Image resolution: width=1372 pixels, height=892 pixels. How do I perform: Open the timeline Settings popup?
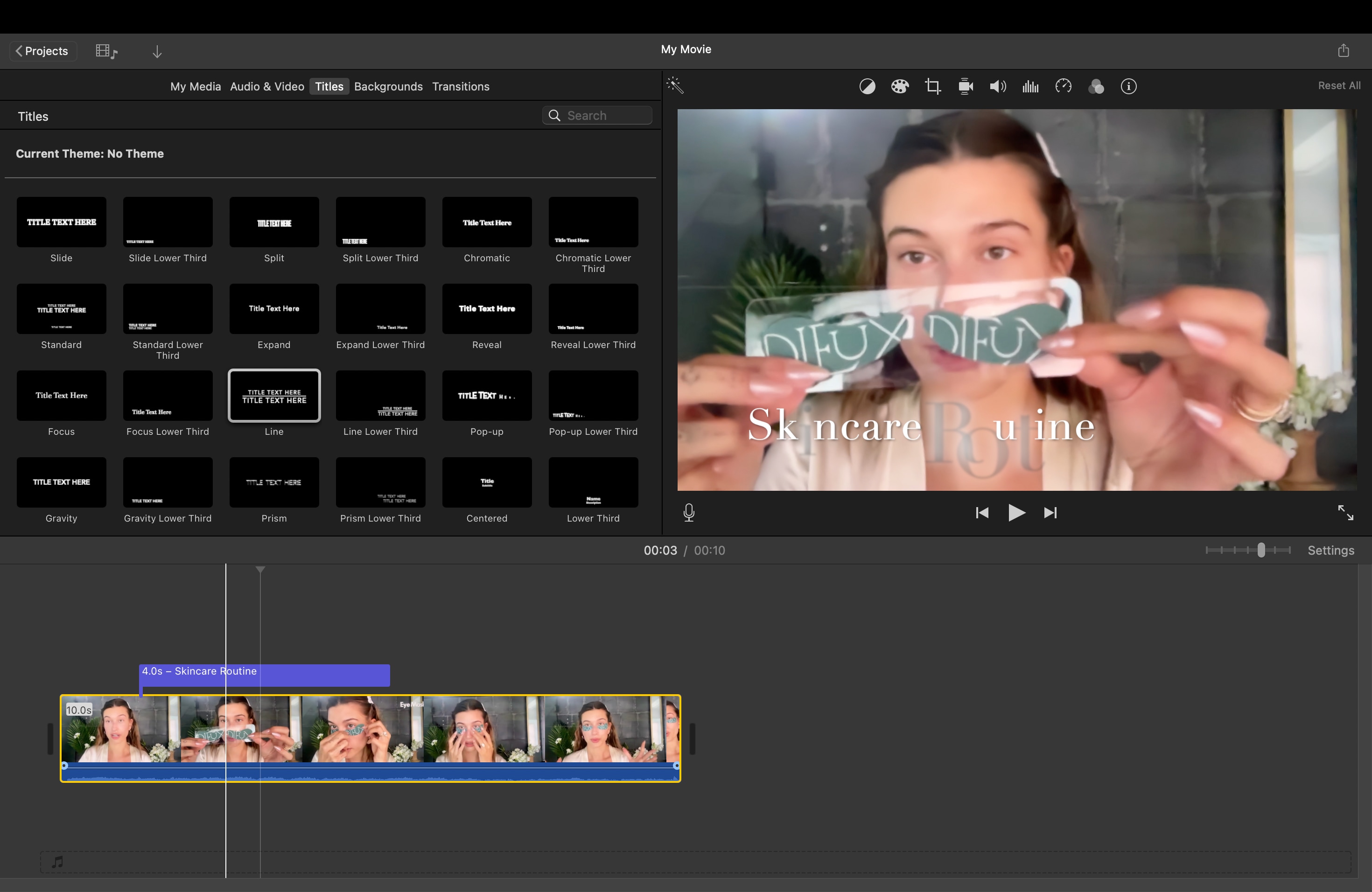(1330, 551)
